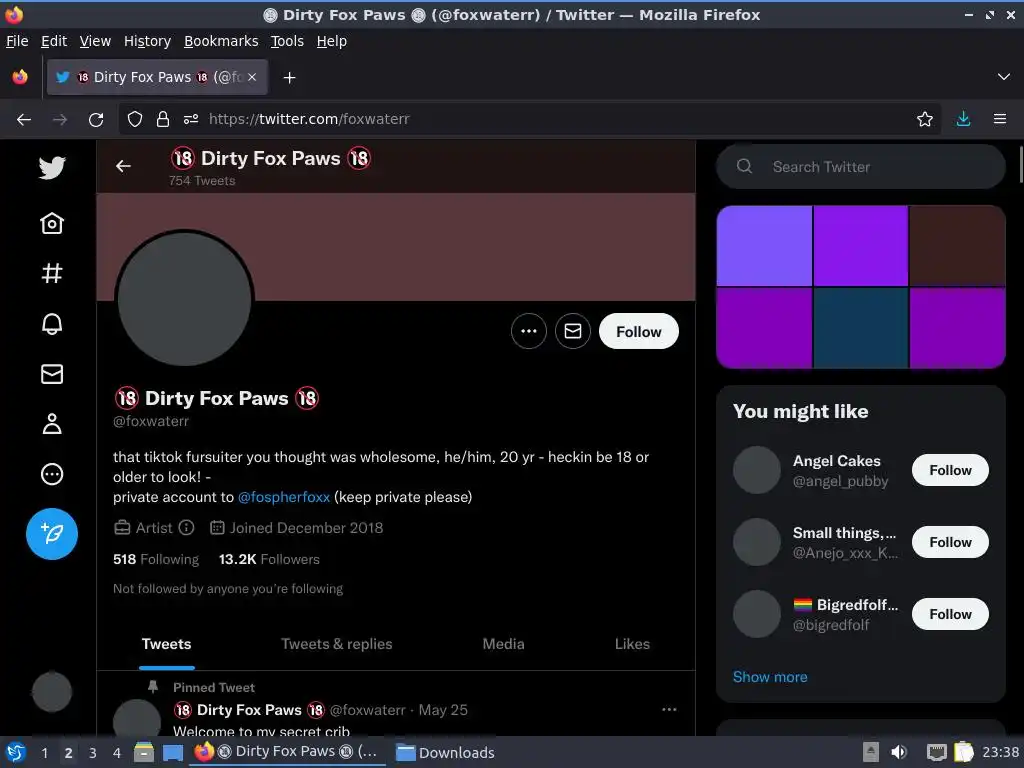Click the Firefox View icon
Image resolution: width=1024 pixels, height=768 pixels.
pyautogui.click(x=20, y=77)
